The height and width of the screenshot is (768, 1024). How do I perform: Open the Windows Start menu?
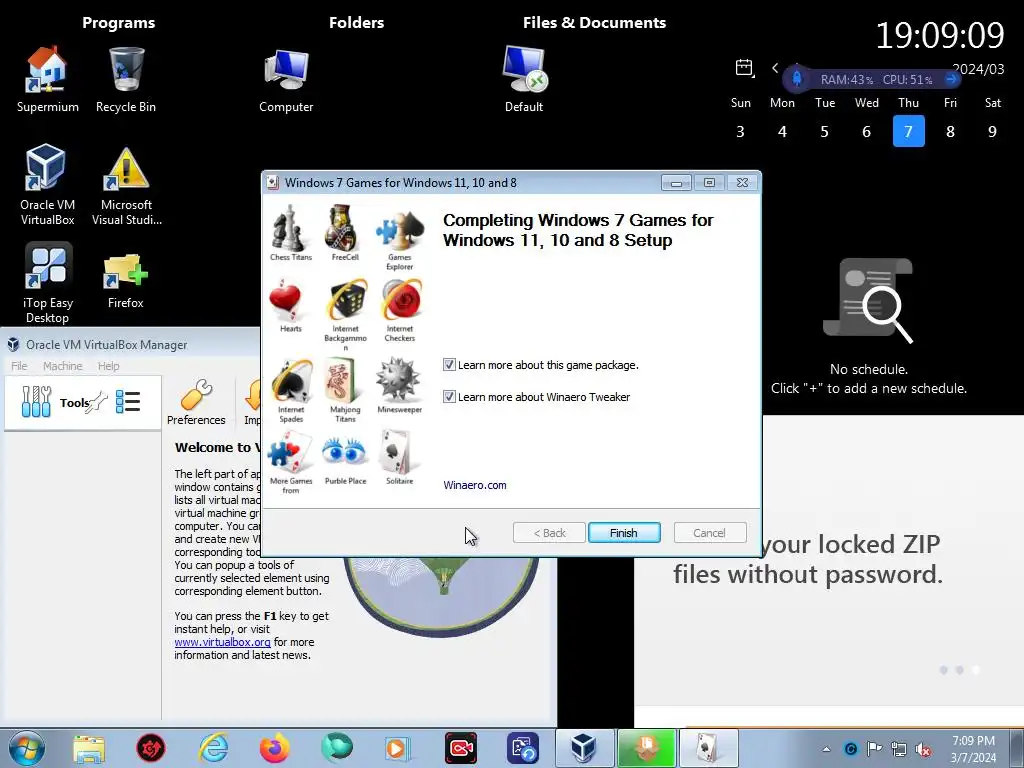coord(27,748)
